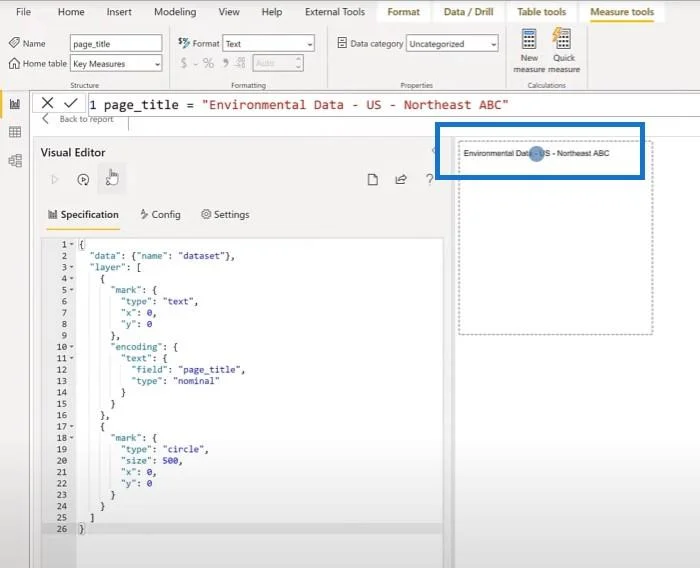This screenshot has height=568, width=700.
Task: Switch to the Modeling ribbon tab
Action: (175, 12)
